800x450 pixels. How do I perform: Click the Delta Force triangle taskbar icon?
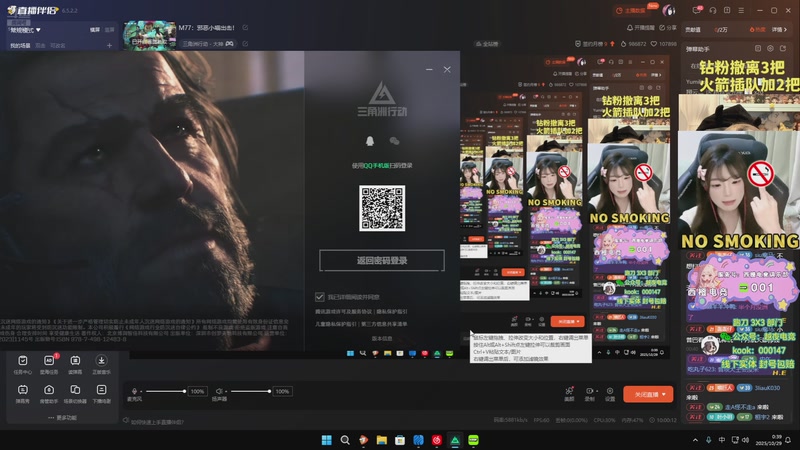coord(455,440)
